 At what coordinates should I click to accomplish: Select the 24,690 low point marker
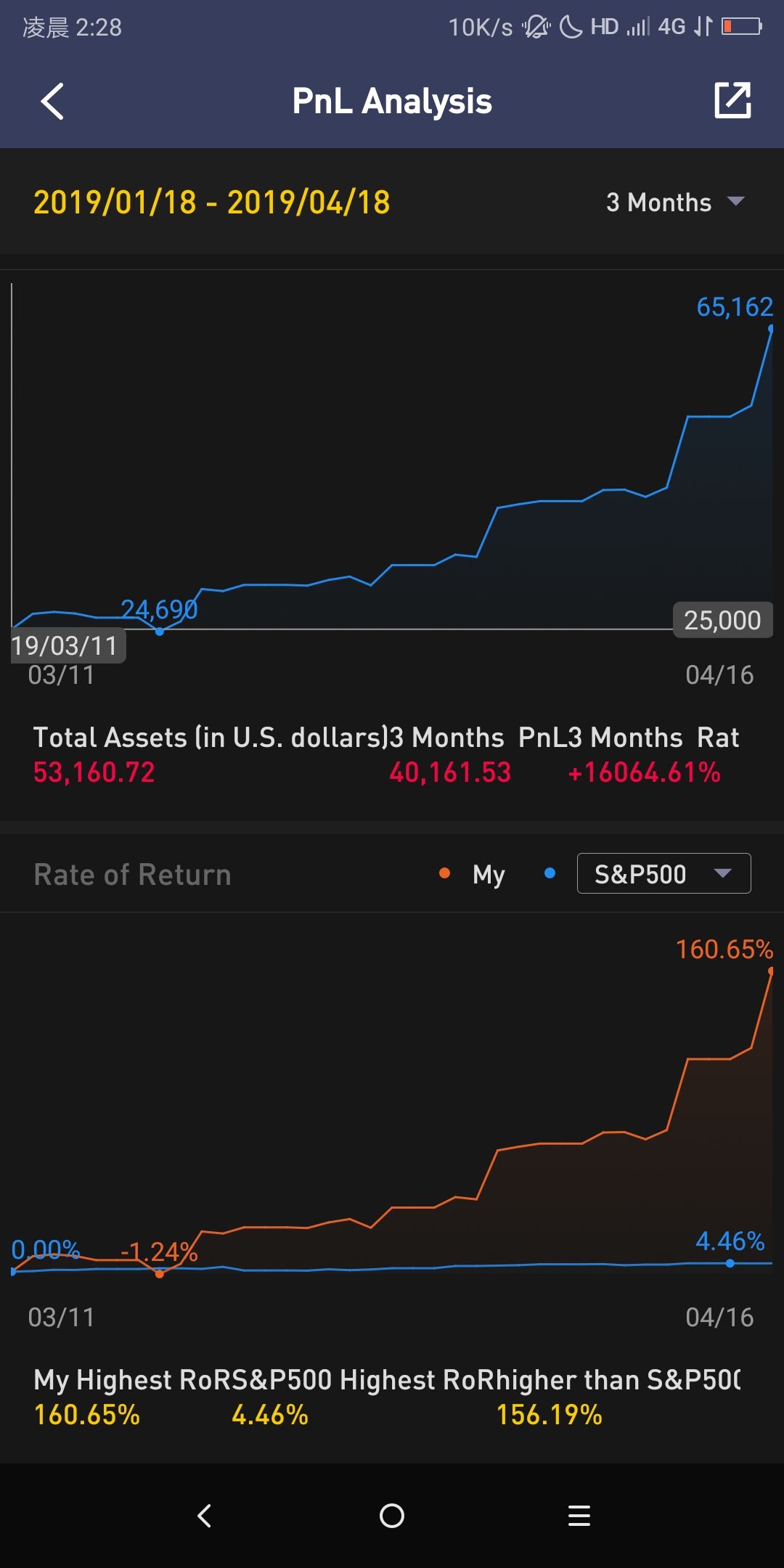(160, 632)
